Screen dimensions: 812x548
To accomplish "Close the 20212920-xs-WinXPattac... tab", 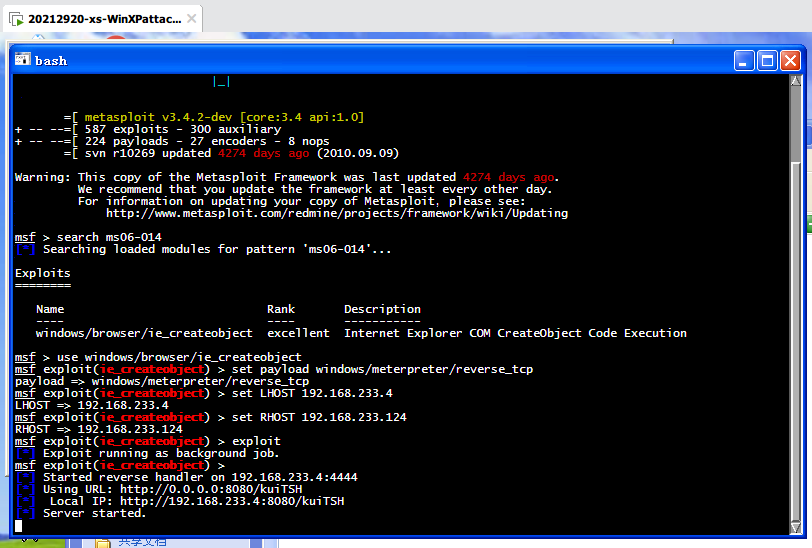I will (x=192, y=19).
